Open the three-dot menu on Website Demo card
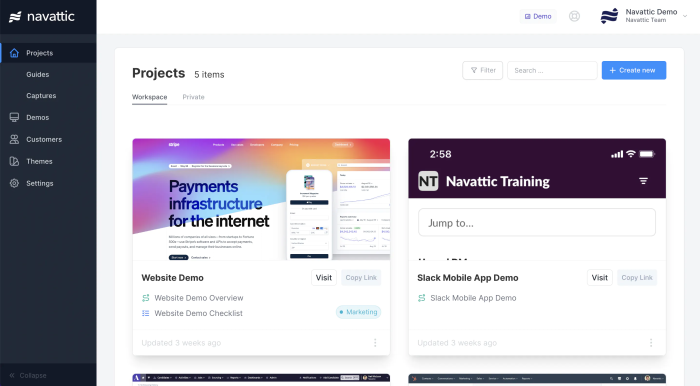Image resolution: width=700 pixels, height=386 pixels. pos(375,343)
